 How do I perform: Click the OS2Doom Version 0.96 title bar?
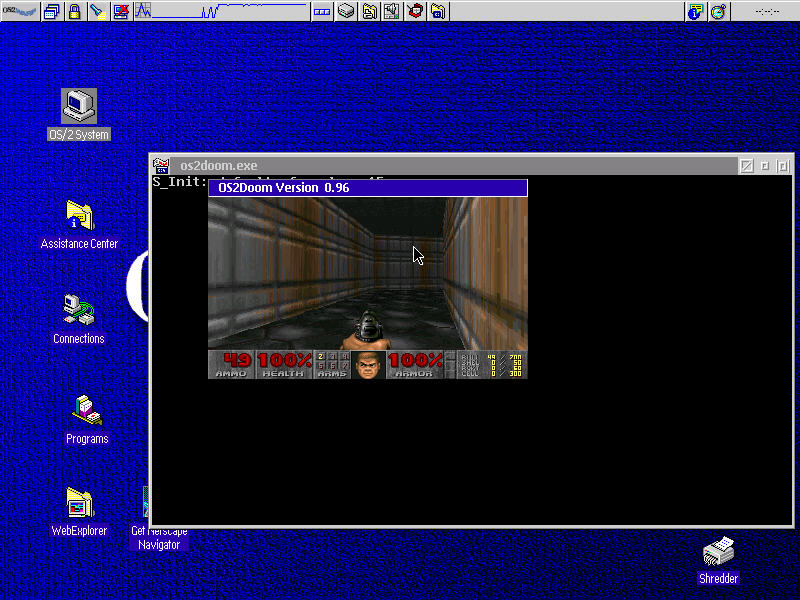click(368, 188)
